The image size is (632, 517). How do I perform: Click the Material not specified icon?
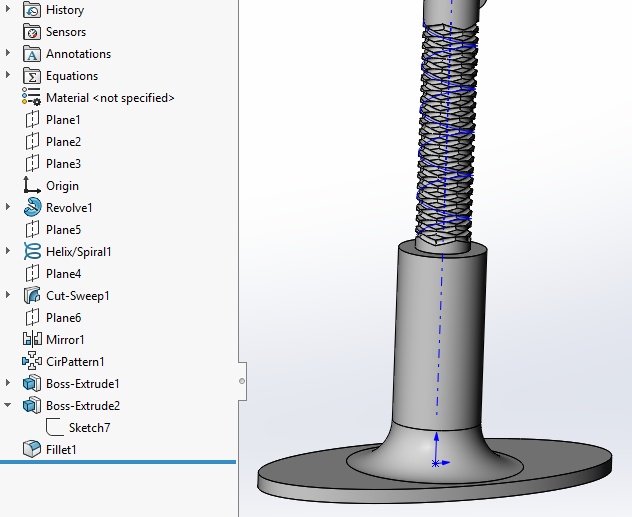coord(31,98)
